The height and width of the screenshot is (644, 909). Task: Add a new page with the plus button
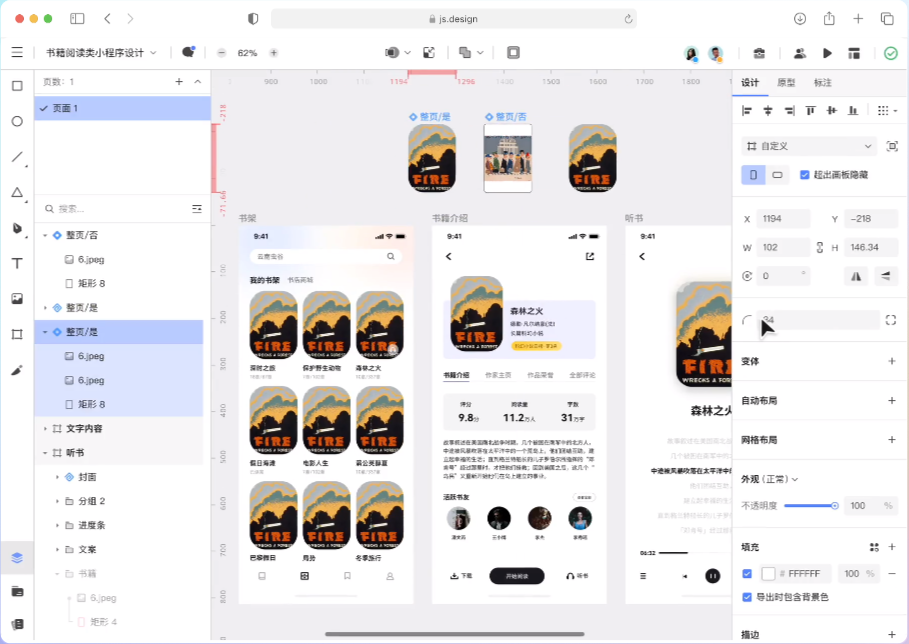(178, 81)
